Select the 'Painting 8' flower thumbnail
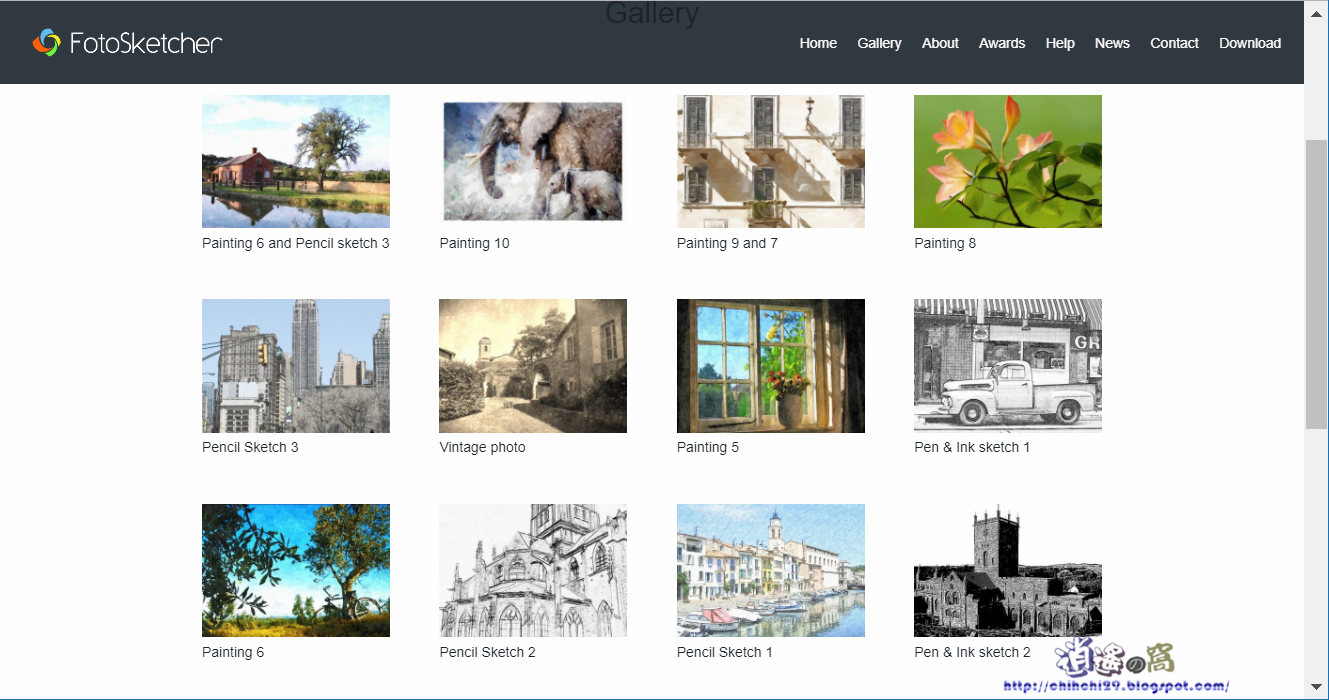Screen dimensions: 1329x700 pos(1007,161)
